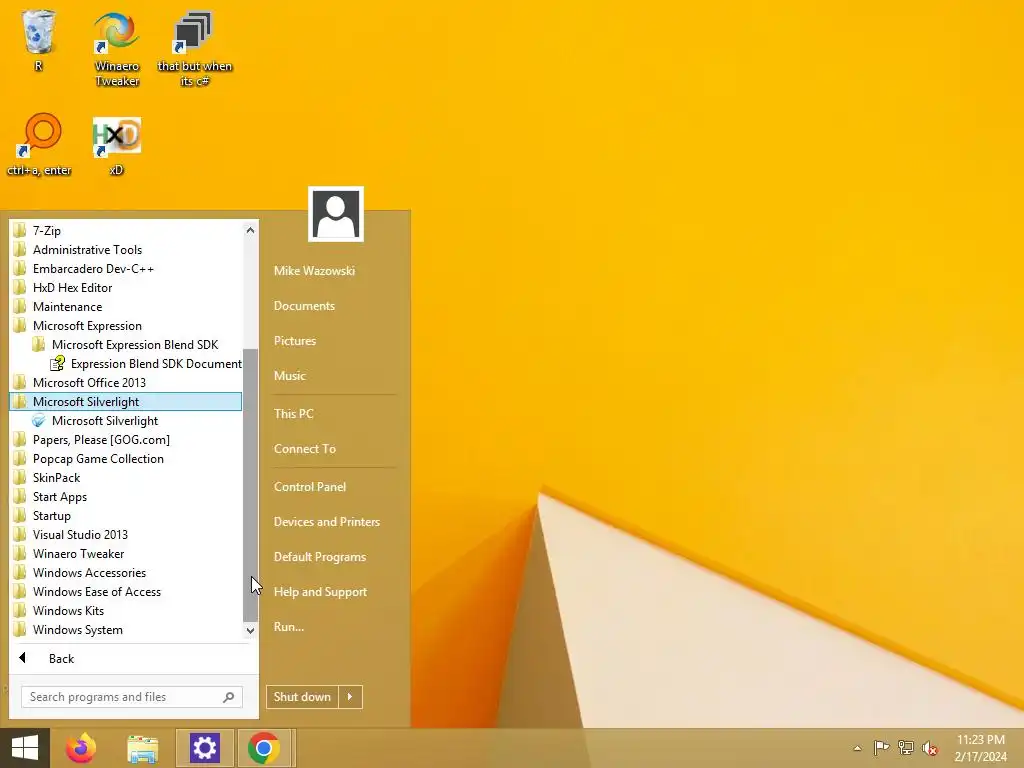Screen dimensions: 1024x768
Task: Expand the 7-Zip folder
Action: (x=125, y=231)
